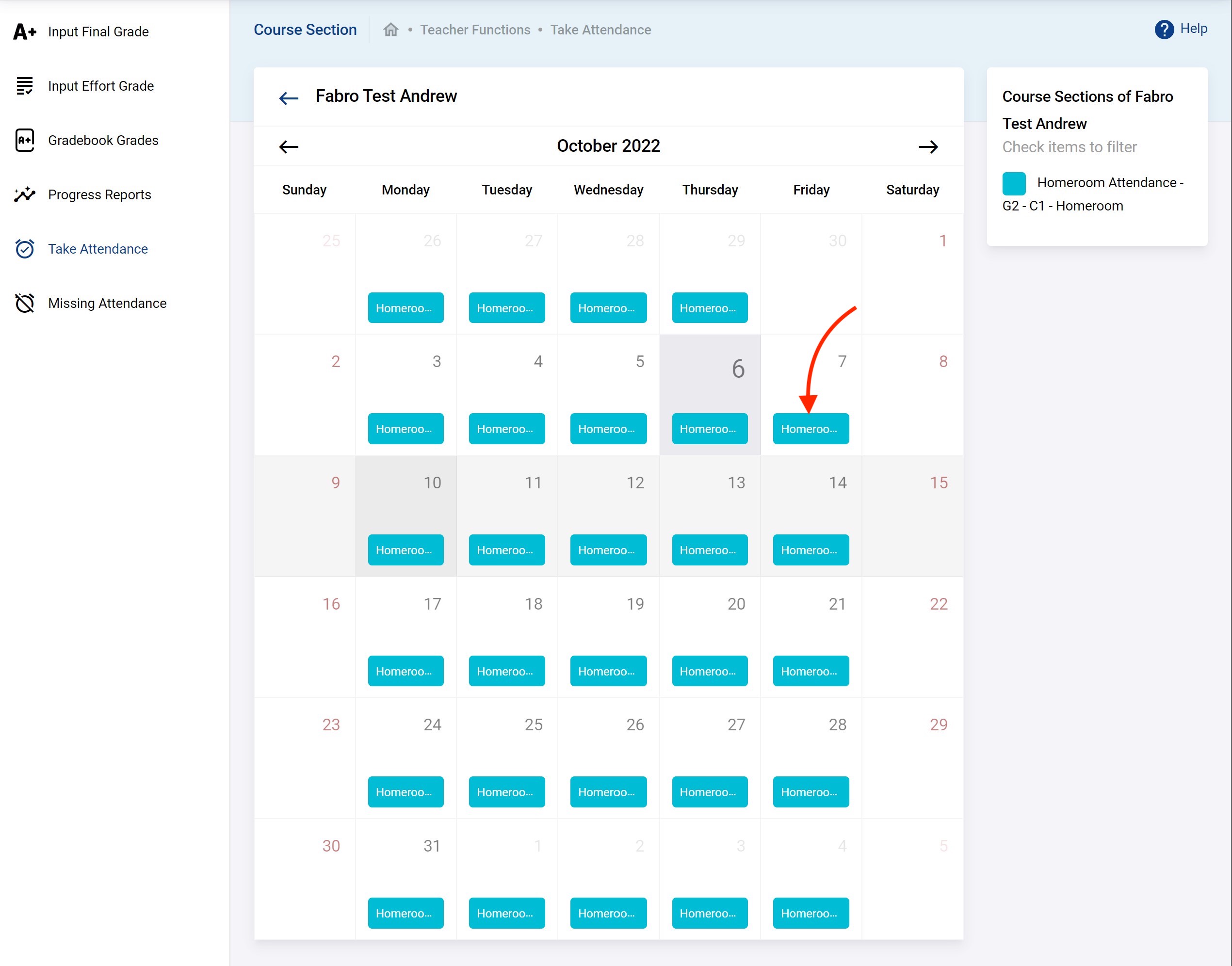Open Help via question mark icon
1232x966 pixels.
pyautogui.click(x=1164, y=30)
